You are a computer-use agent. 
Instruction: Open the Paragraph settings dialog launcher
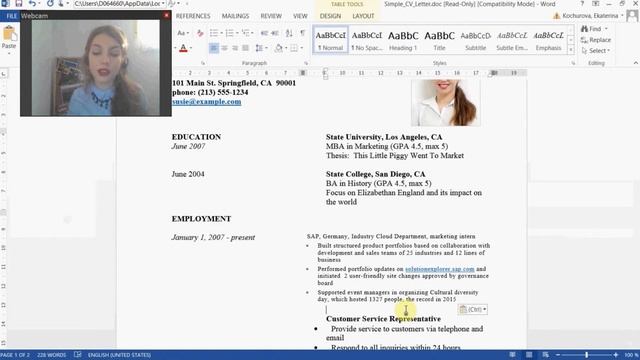pyautogui.click(x=306, y=63)
